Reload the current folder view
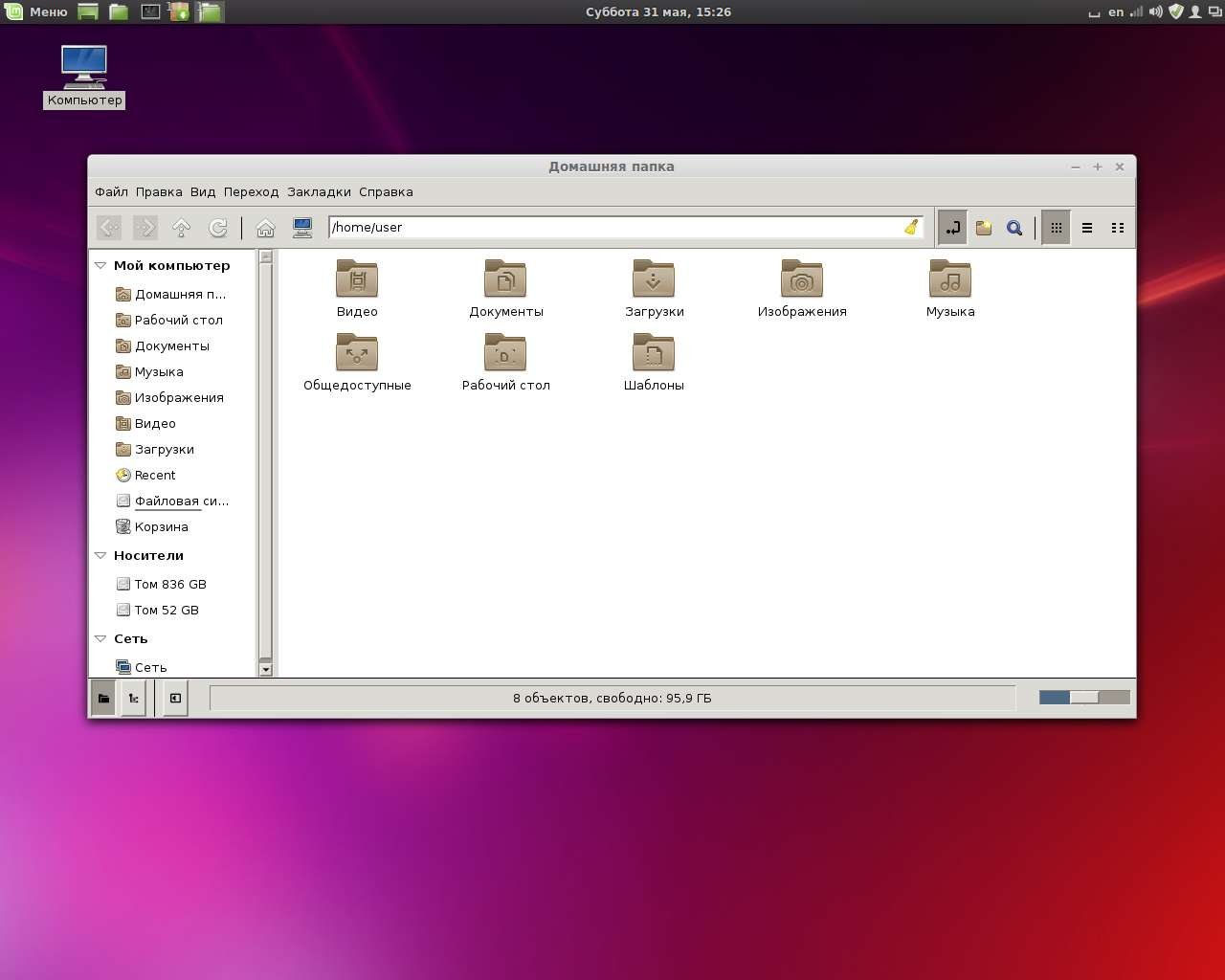 [x=218, y=228]
